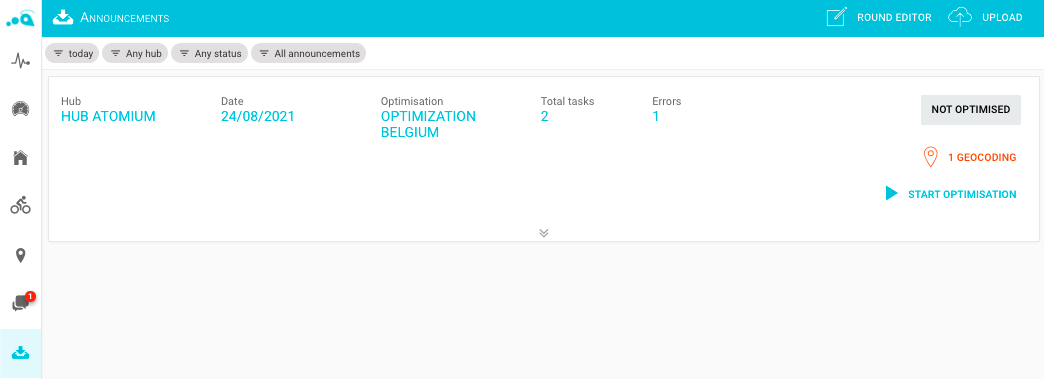
Task: Open the location pin sidebar icon
Action: (x=21, y=255)
